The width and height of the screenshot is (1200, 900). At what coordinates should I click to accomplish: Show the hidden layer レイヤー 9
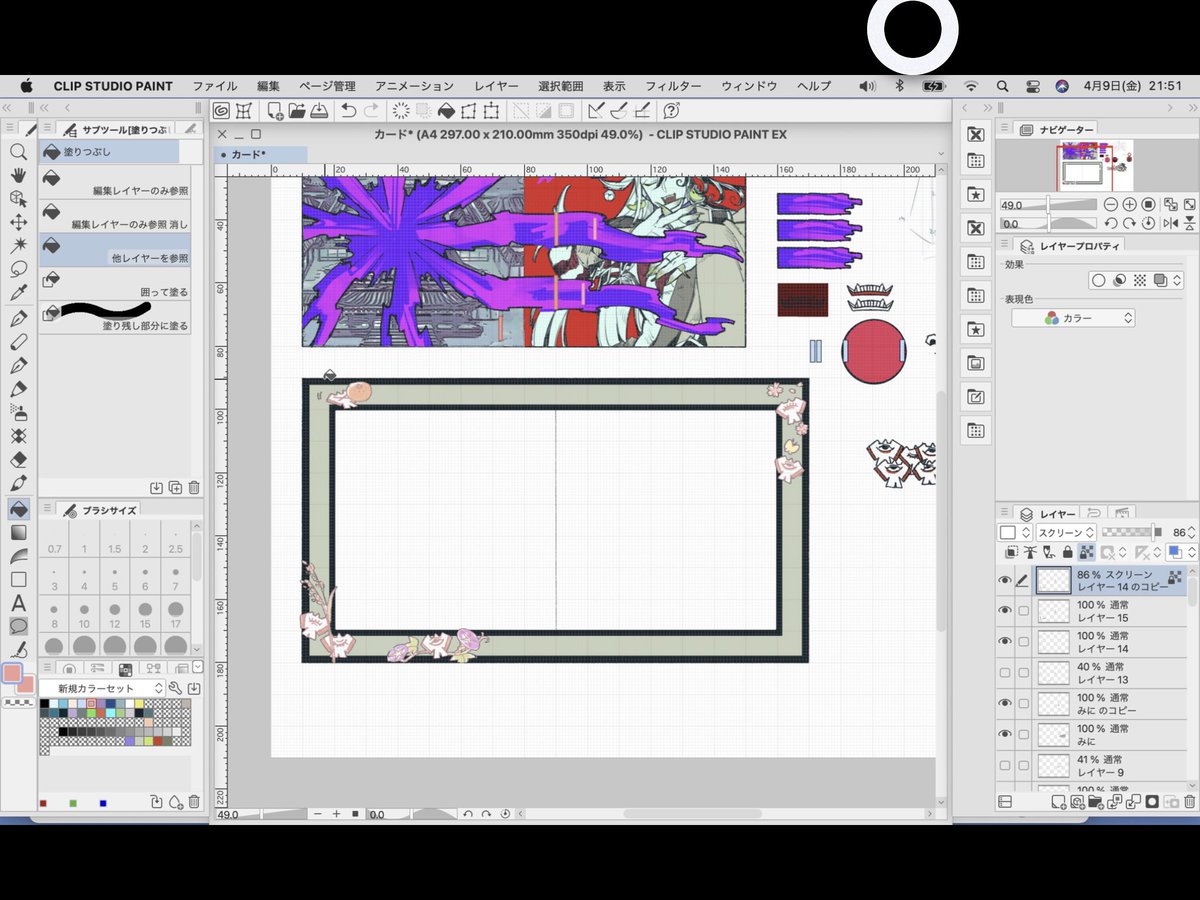1005,765
